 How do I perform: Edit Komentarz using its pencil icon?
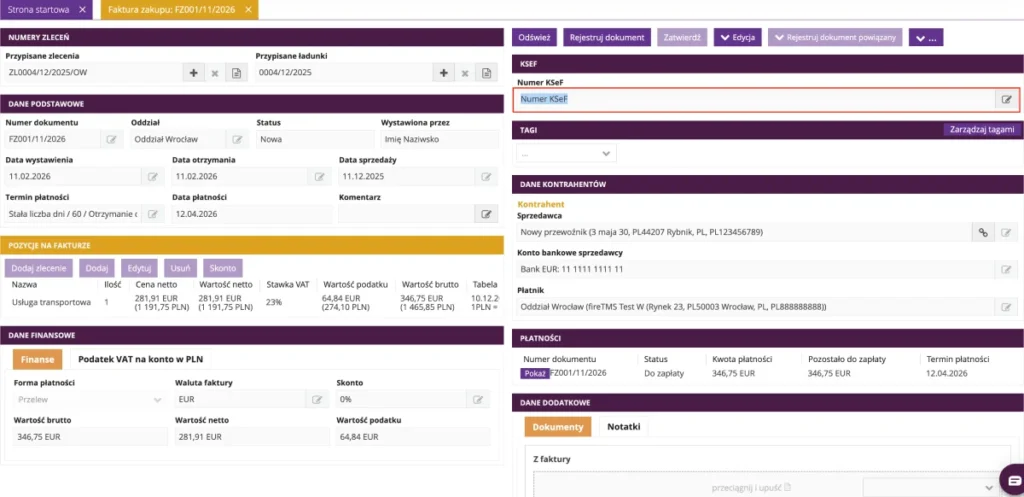pyautogui.click(x=486, y=214)
